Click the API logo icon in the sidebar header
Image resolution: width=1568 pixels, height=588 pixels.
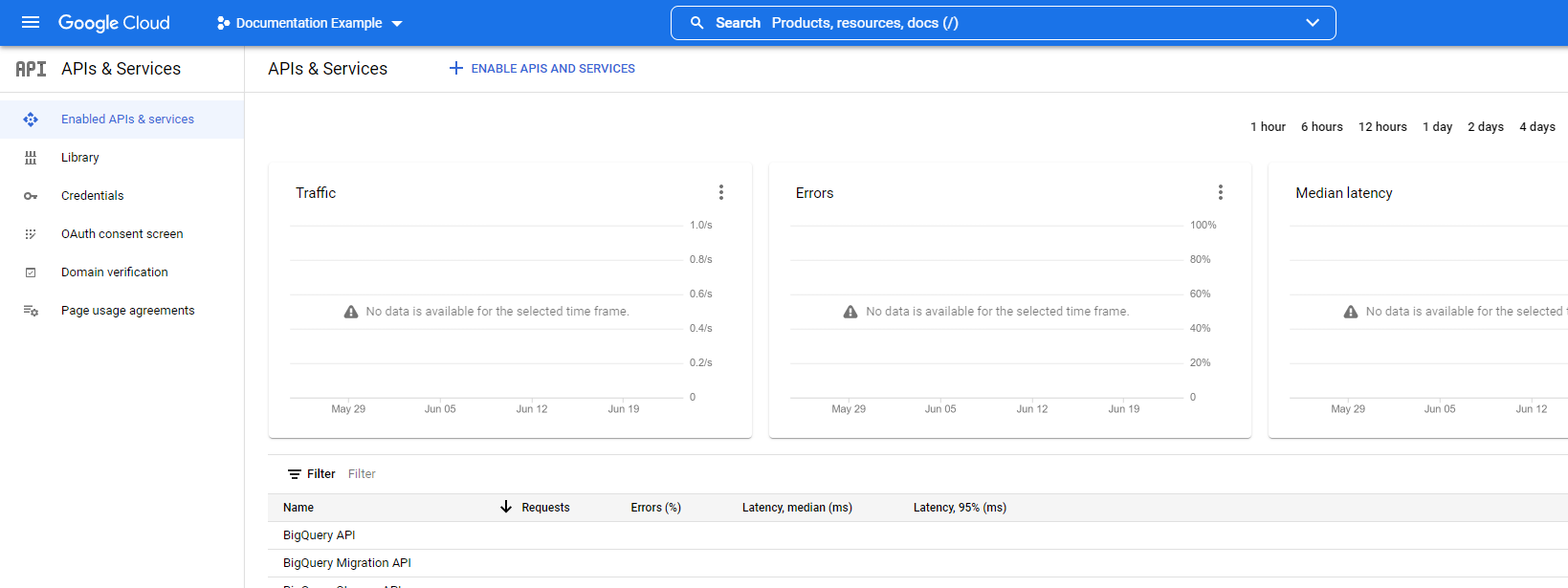pyautogui.click(x=31, y=69)
